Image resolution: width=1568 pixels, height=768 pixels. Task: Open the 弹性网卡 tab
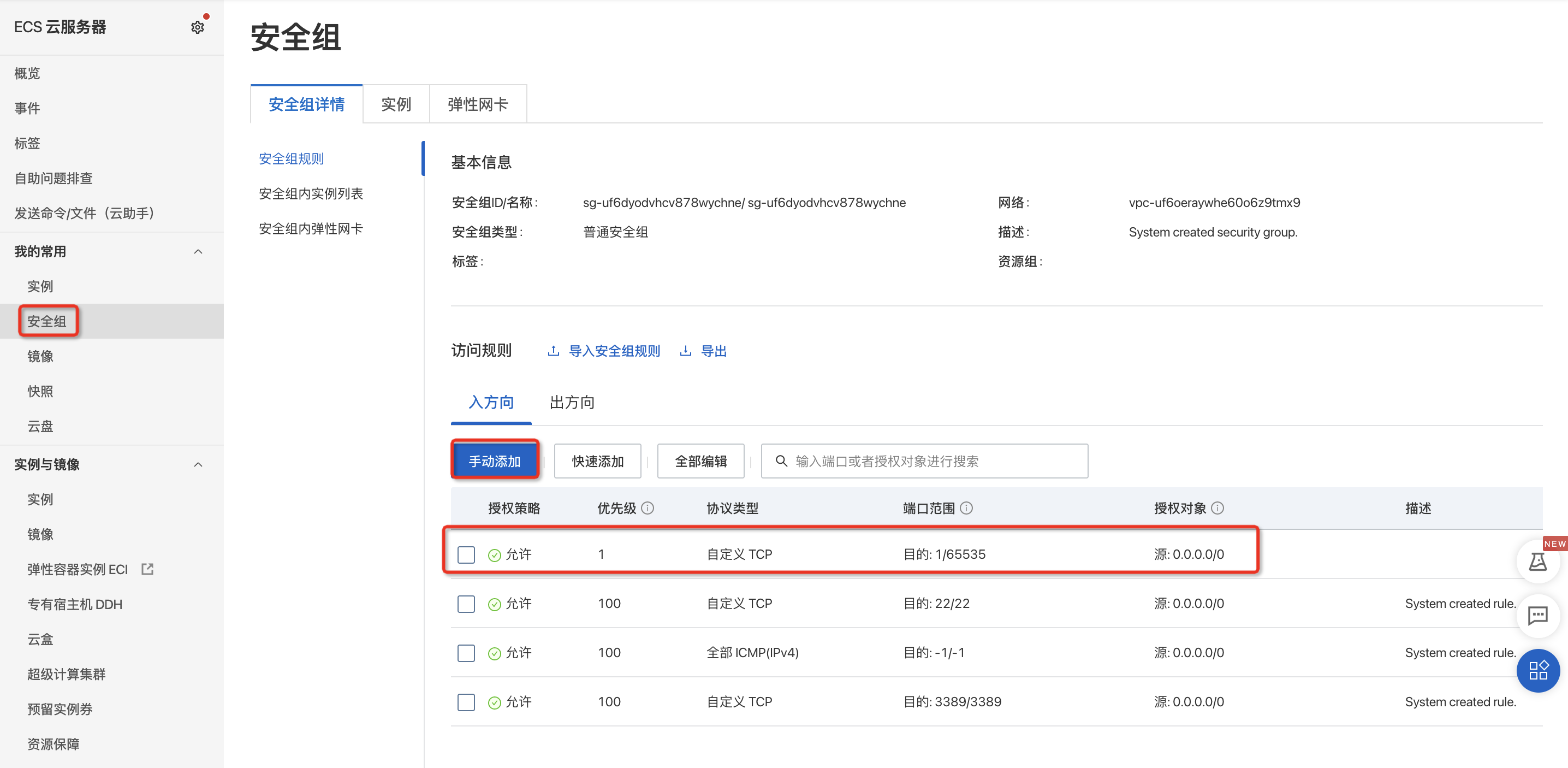tap(477, 104)
